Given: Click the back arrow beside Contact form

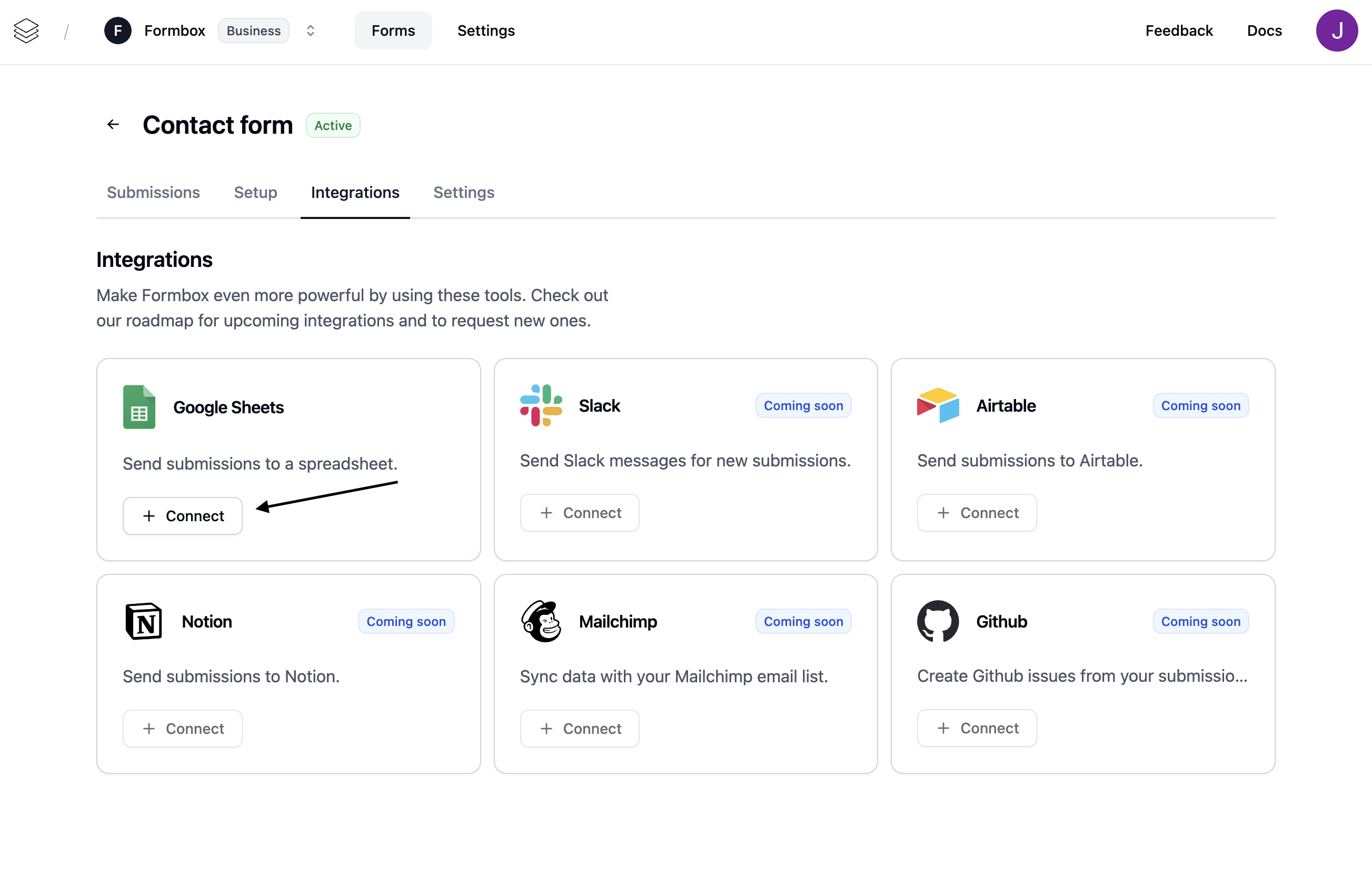Looking at the screenshot, I should tap(113, 124).
